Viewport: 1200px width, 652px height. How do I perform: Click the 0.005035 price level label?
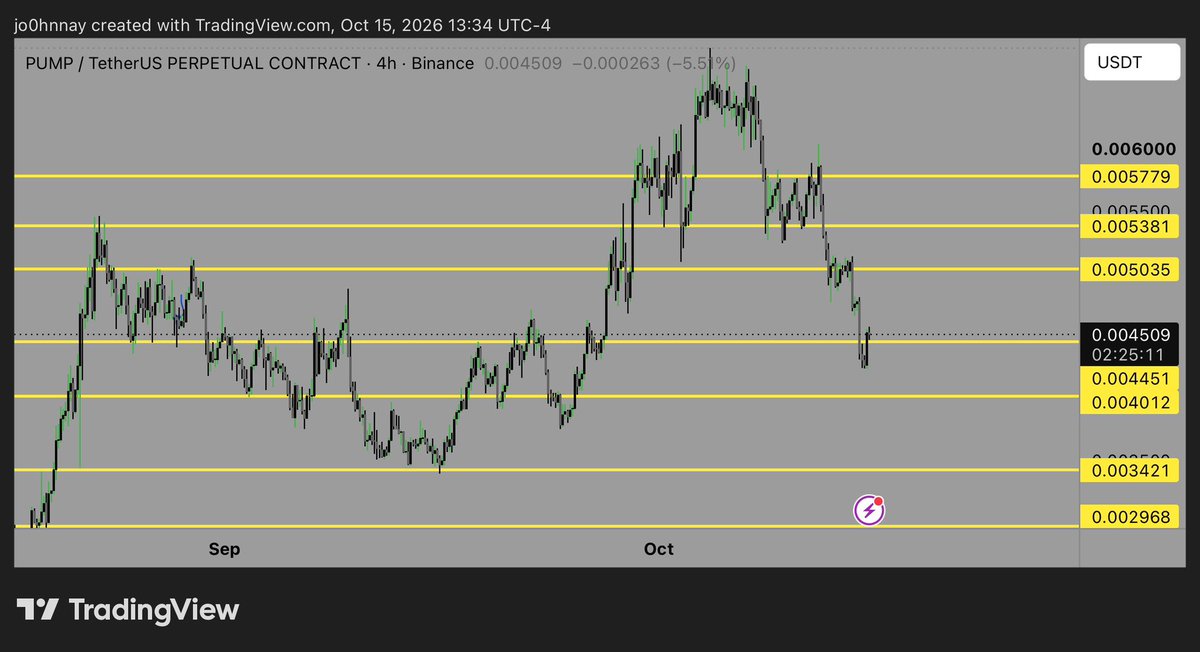click(x=1132, y=269)
